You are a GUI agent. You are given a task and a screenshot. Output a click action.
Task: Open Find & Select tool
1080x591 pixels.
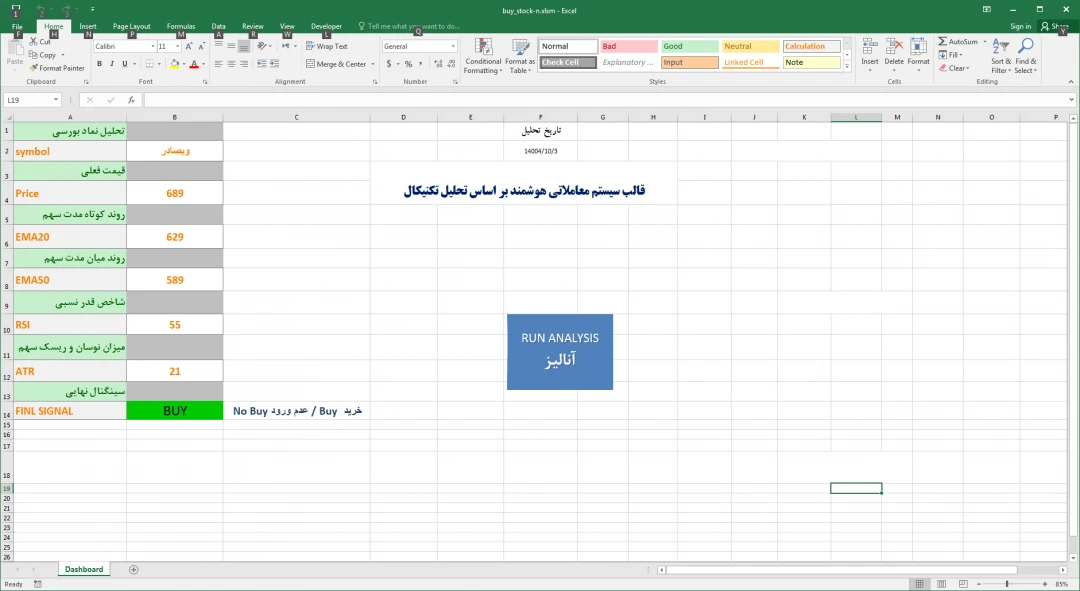pos(1026,56)
